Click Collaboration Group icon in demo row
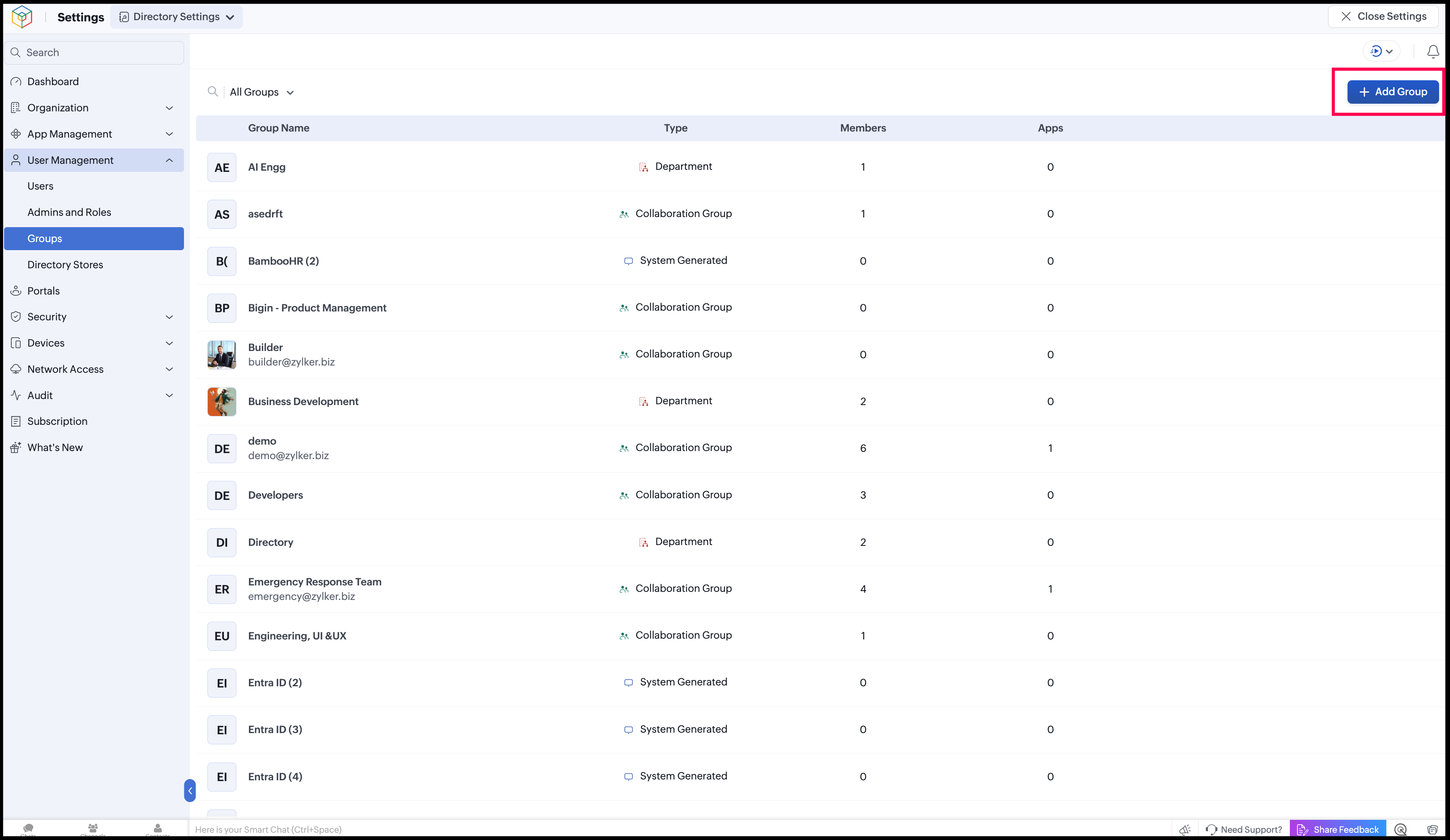Image resolution: width=1450 pixels, height=840 pixels. tap(624, 448)
